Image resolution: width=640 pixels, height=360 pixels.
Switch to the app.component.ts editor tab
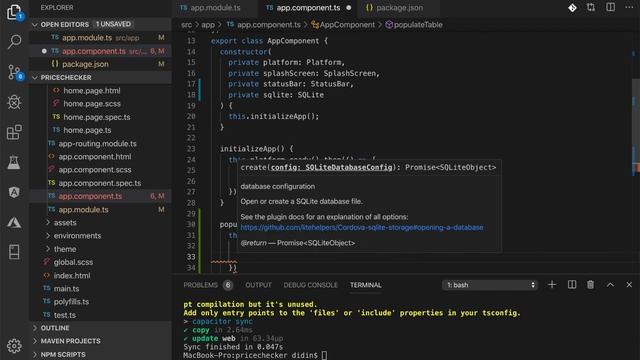[x=308, y=8]
